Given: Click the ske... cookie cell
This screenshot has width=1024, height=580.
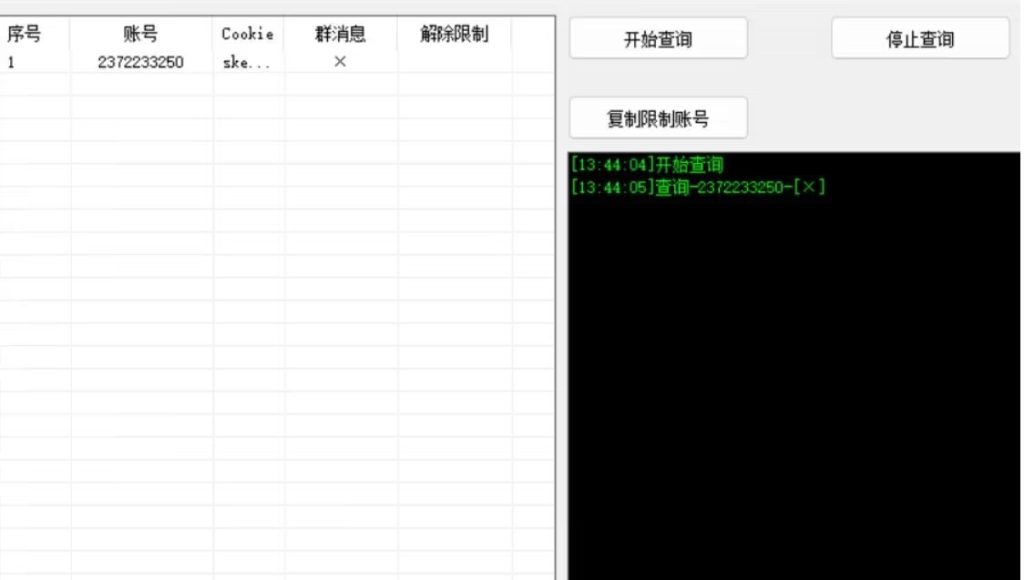Looking at the screenshot, I should click(247, 63).
